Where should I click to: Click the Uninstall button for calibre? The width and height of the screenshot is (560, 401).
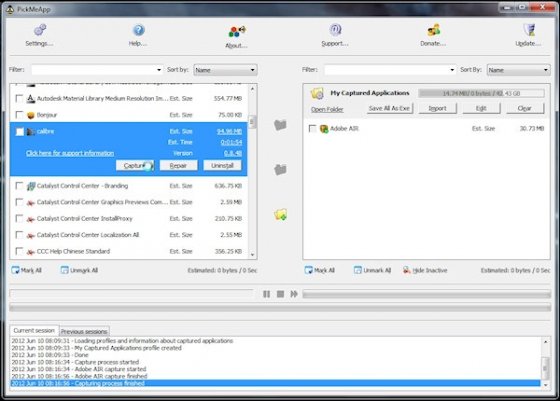[x=222, y=165]
